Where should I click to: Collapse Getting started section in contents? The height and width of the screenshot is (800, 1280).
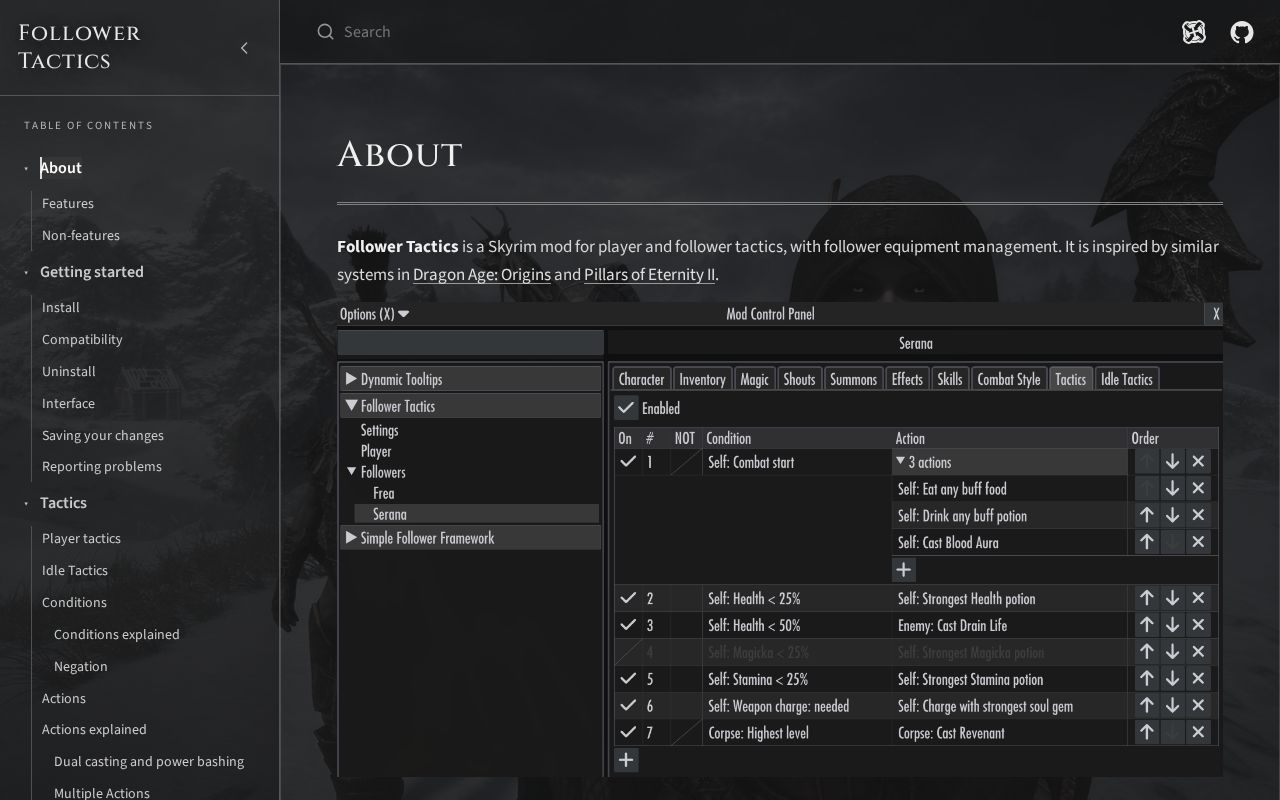(x=26, y=272)
